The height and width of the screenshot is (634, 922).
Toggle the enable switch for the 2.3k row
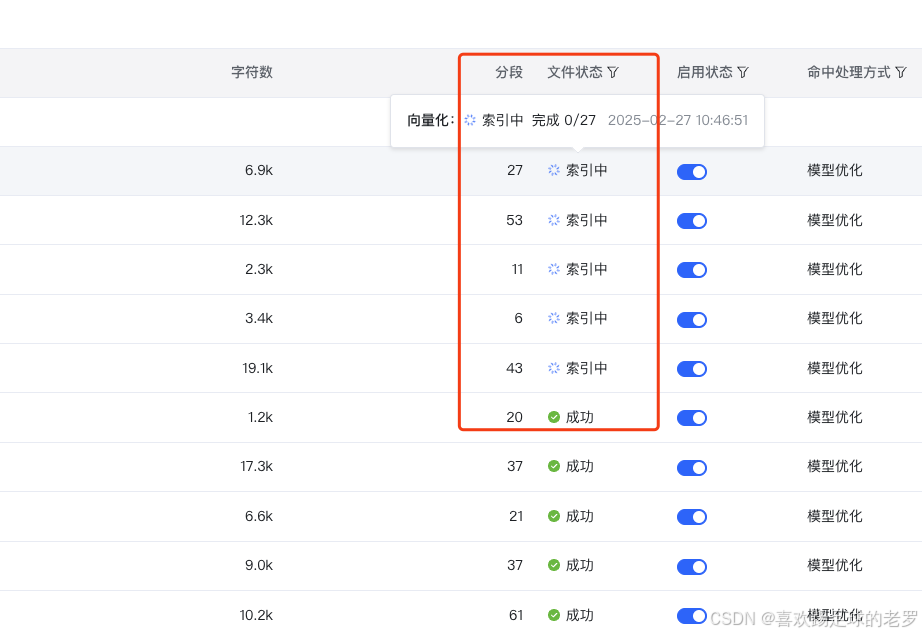[692, 270]
